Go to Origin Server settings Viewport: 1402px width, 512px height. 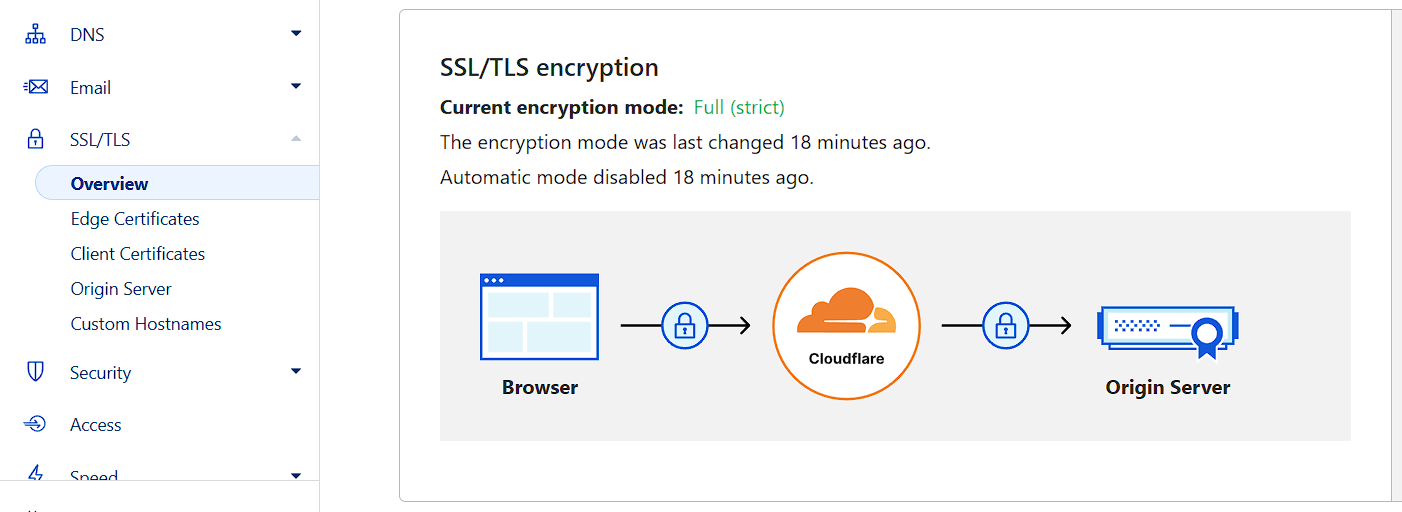tap(121, 289)
